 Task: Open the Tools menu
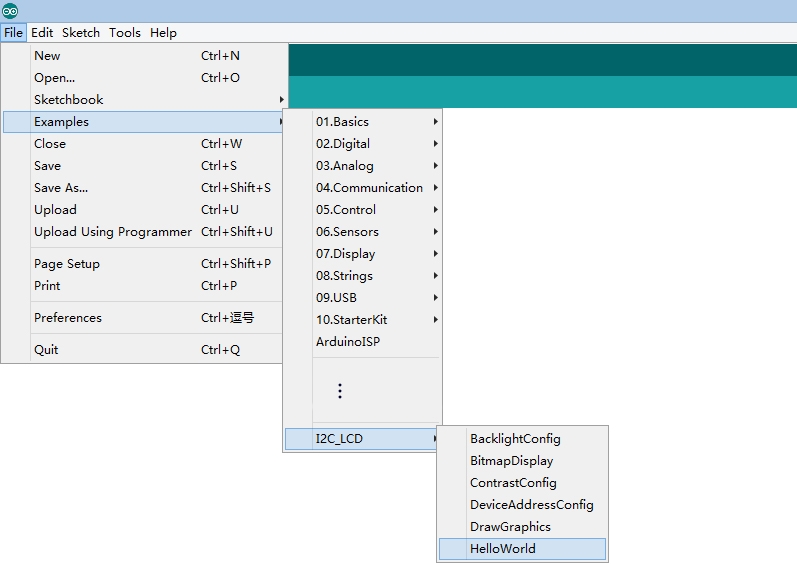[x=125, y=33]
